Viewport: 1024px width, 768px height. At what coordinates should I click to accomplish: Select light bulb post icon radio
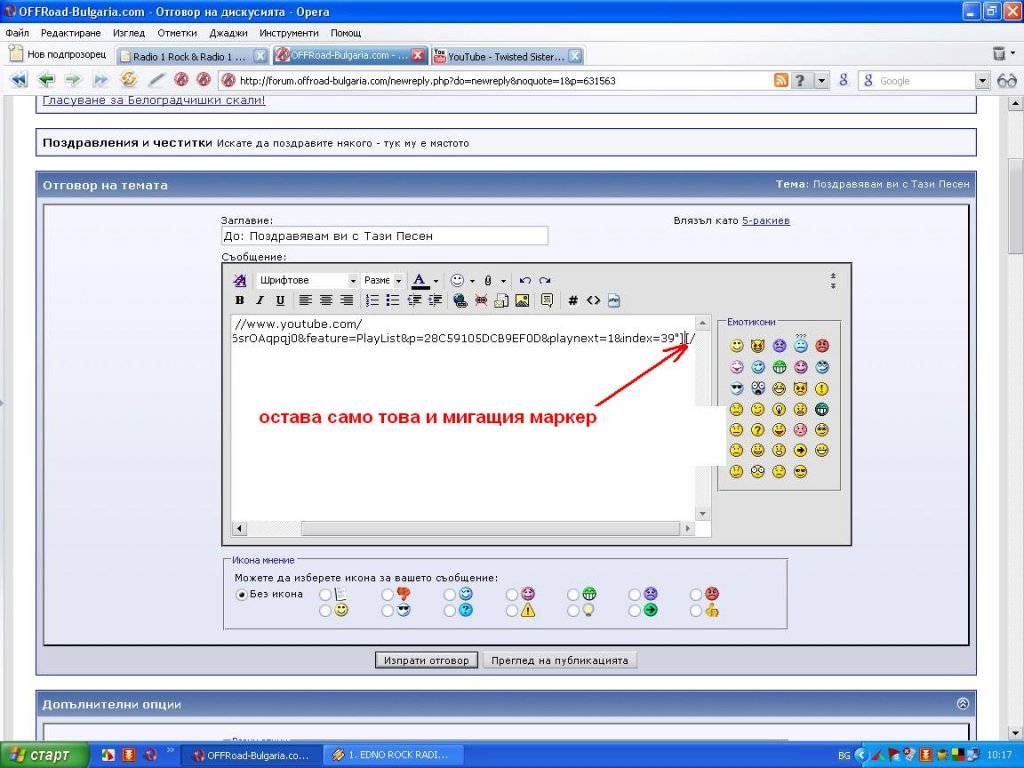(x=573, y=611)
